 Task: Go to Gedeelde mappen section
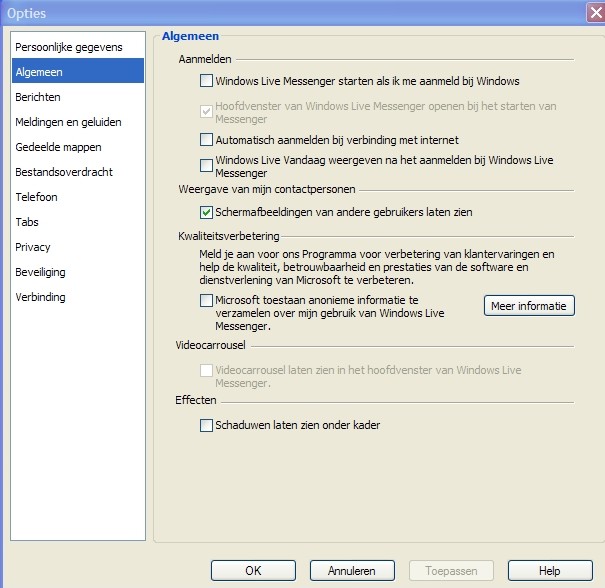[78, 147]
